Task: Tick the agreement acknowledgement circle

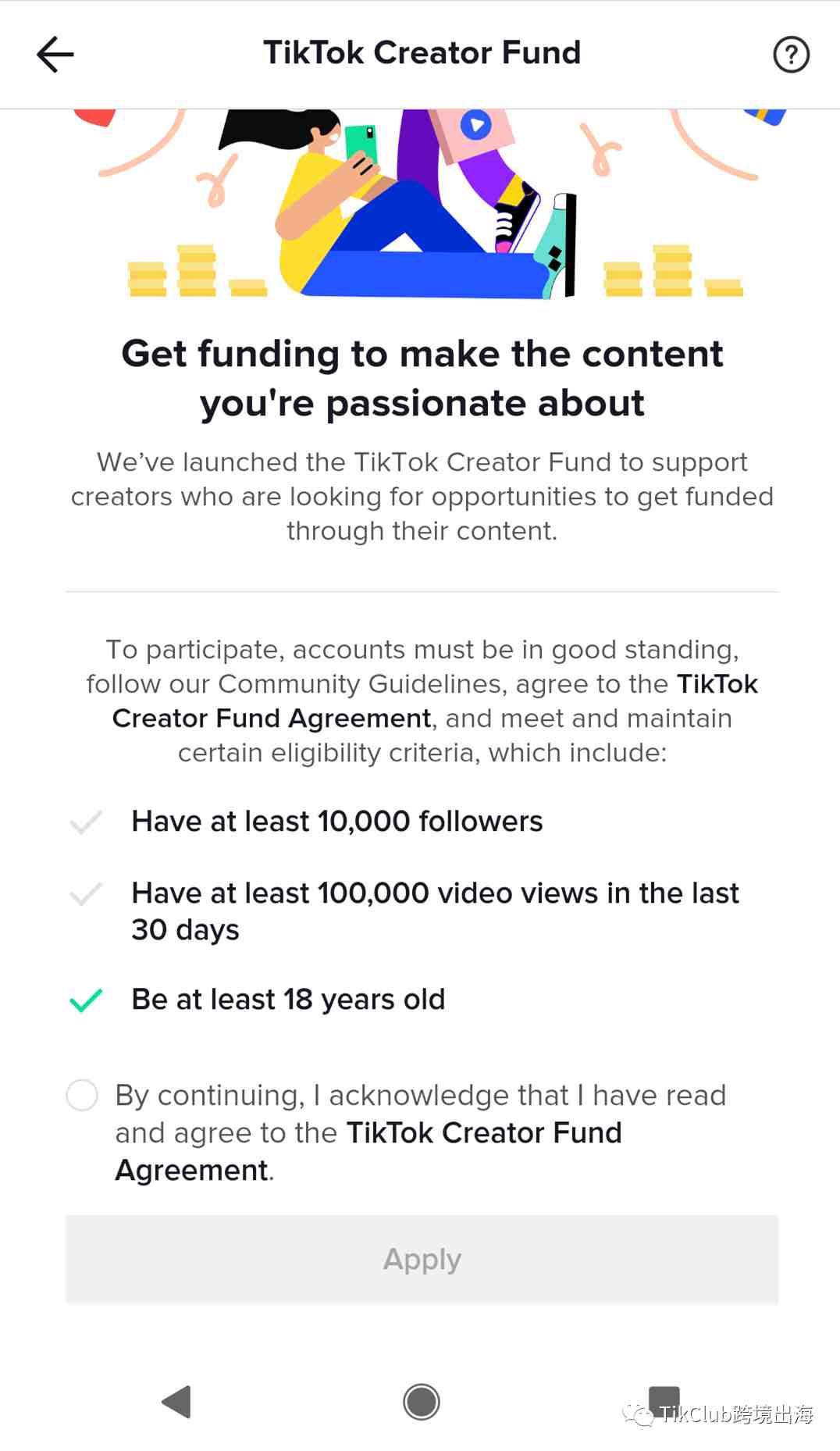Action: pyautogui.click(x=82, y=1095)
